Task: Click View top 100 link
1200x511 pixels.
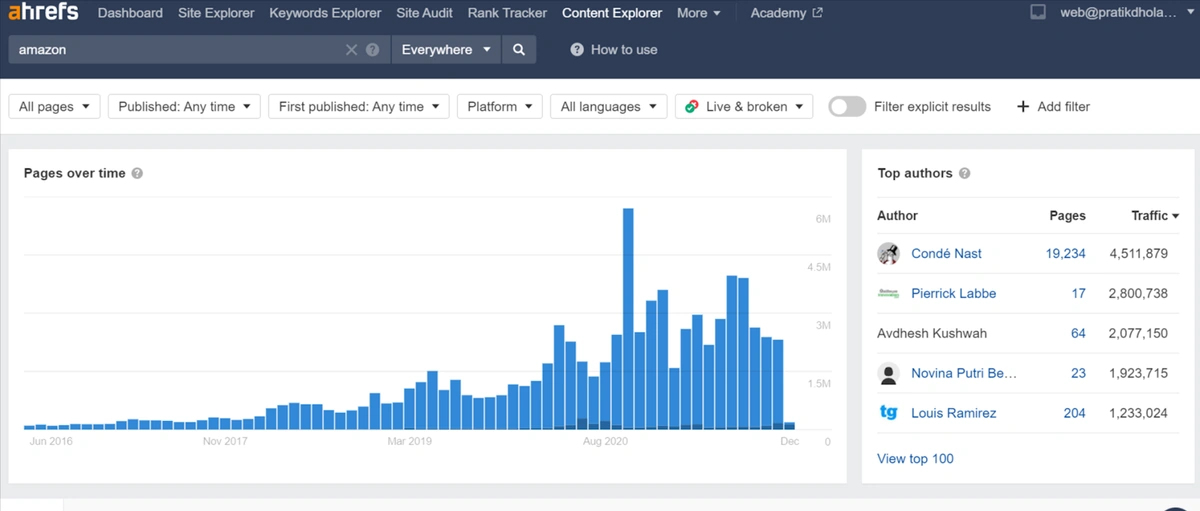Action: (915, 459)
